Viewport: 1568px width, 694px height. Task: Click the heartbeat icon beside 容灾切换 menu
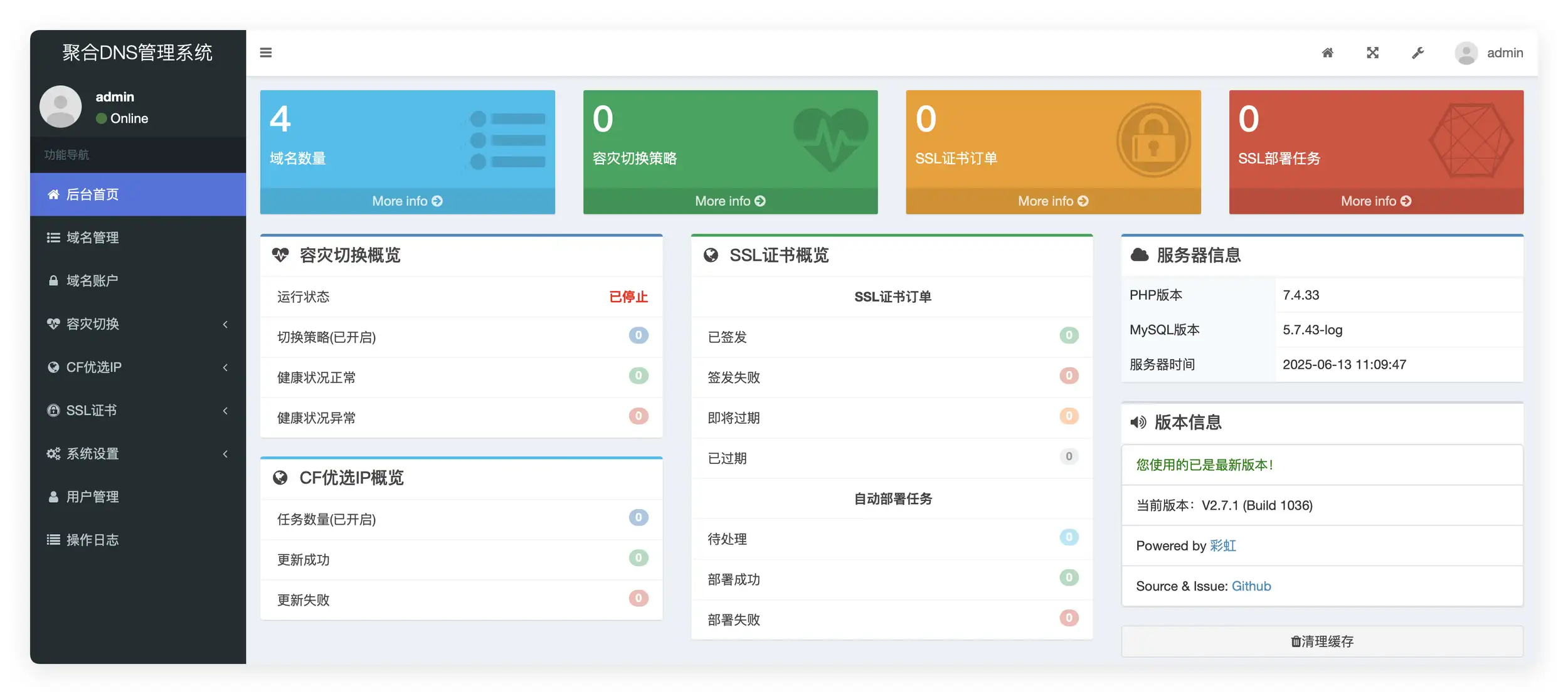(53, 324)
